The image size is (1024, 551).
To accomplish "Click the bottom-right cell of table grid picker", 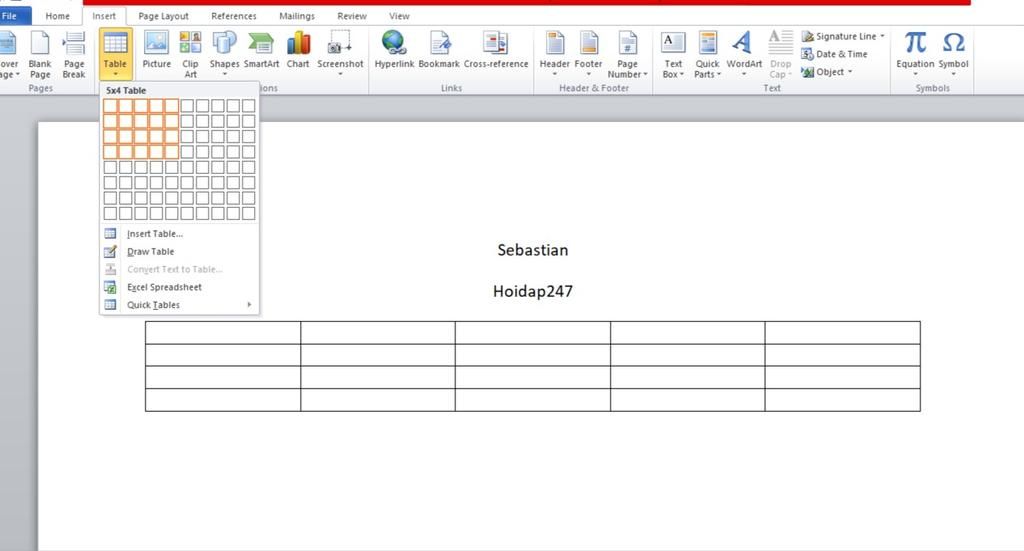I will point(248,213).
